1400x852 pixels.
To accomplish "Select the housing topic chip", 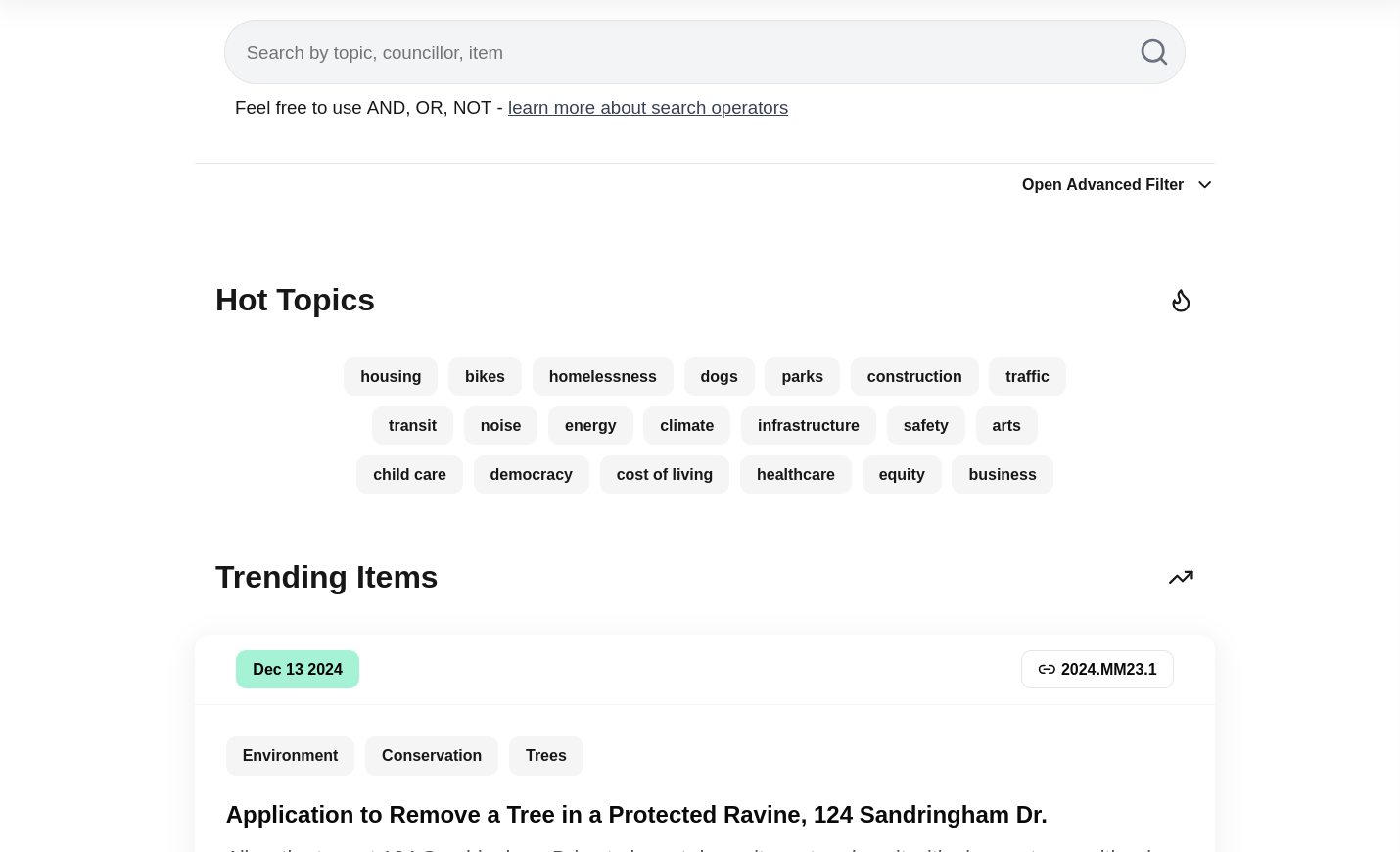I will (x=391, y=376).
